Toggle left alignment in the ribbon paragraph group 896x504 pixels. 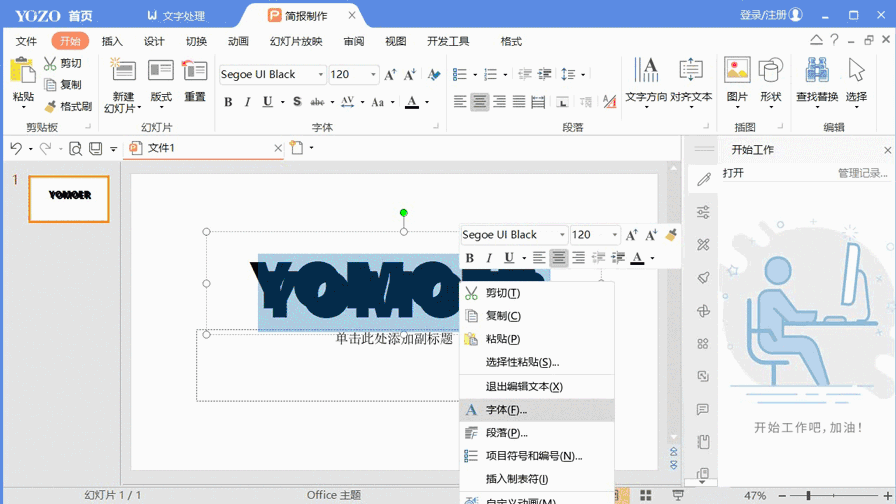[460, 102]
